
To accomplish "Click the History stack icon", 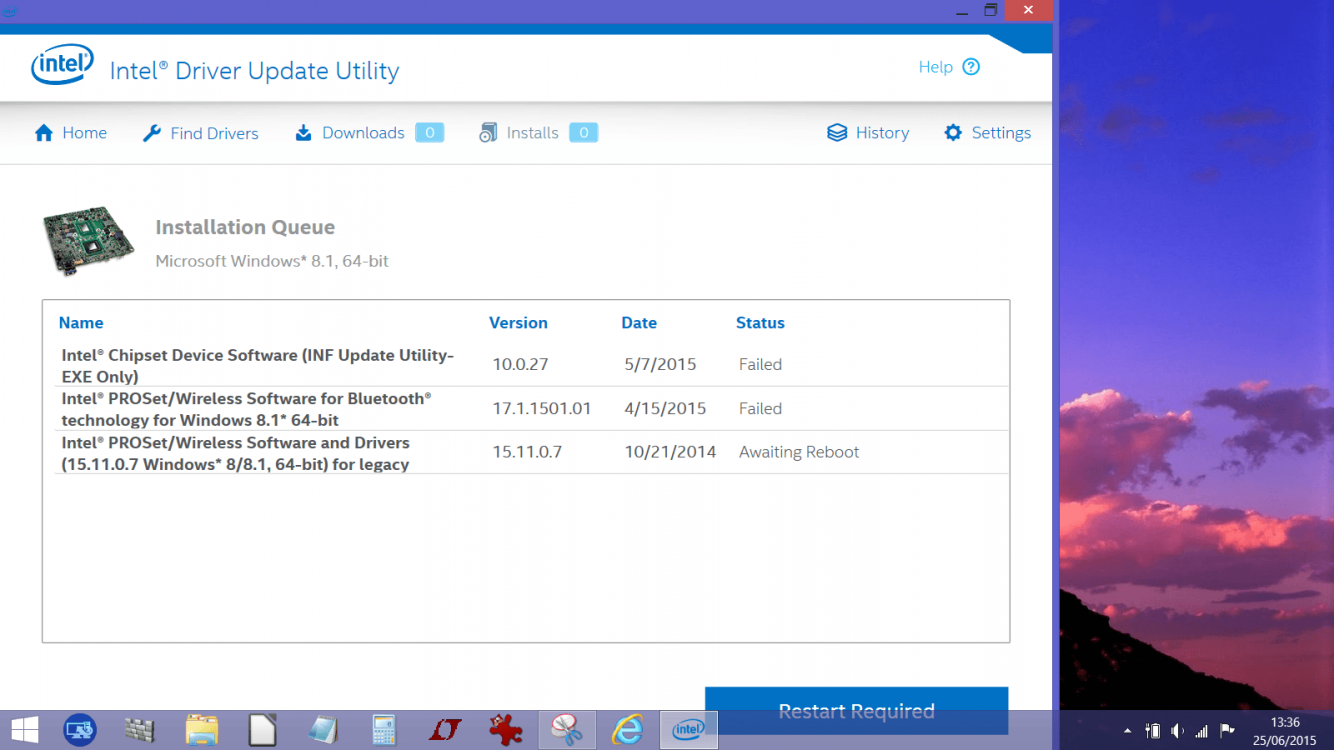I will tap(837, 133).
